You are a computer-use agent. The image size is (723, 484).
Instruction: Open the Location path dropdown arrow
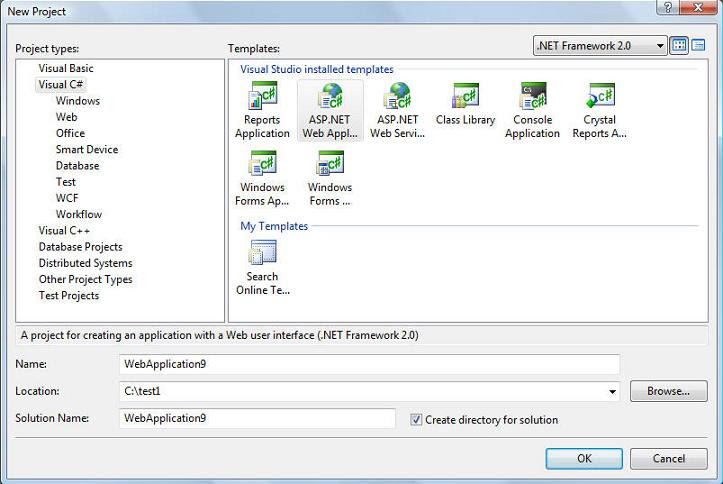pyautogui.click(x=612, y=391)
